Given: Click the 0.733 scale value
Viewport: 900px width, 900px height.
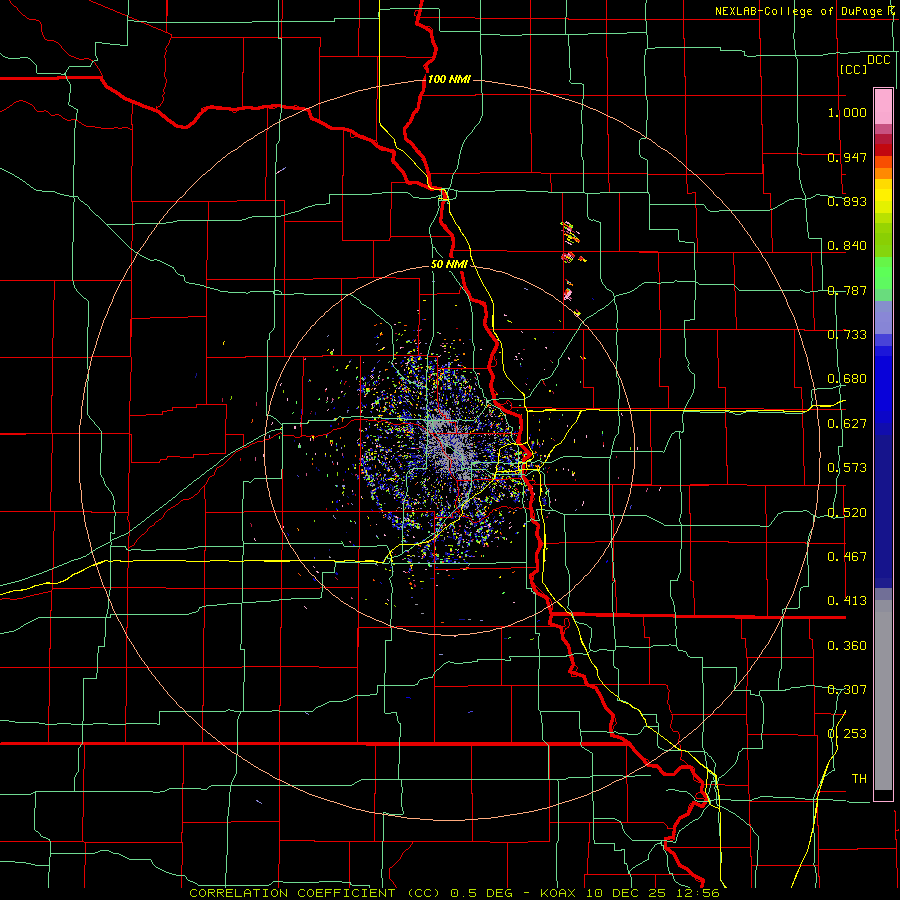Looking at the screenshot, I should pos(847,335).
